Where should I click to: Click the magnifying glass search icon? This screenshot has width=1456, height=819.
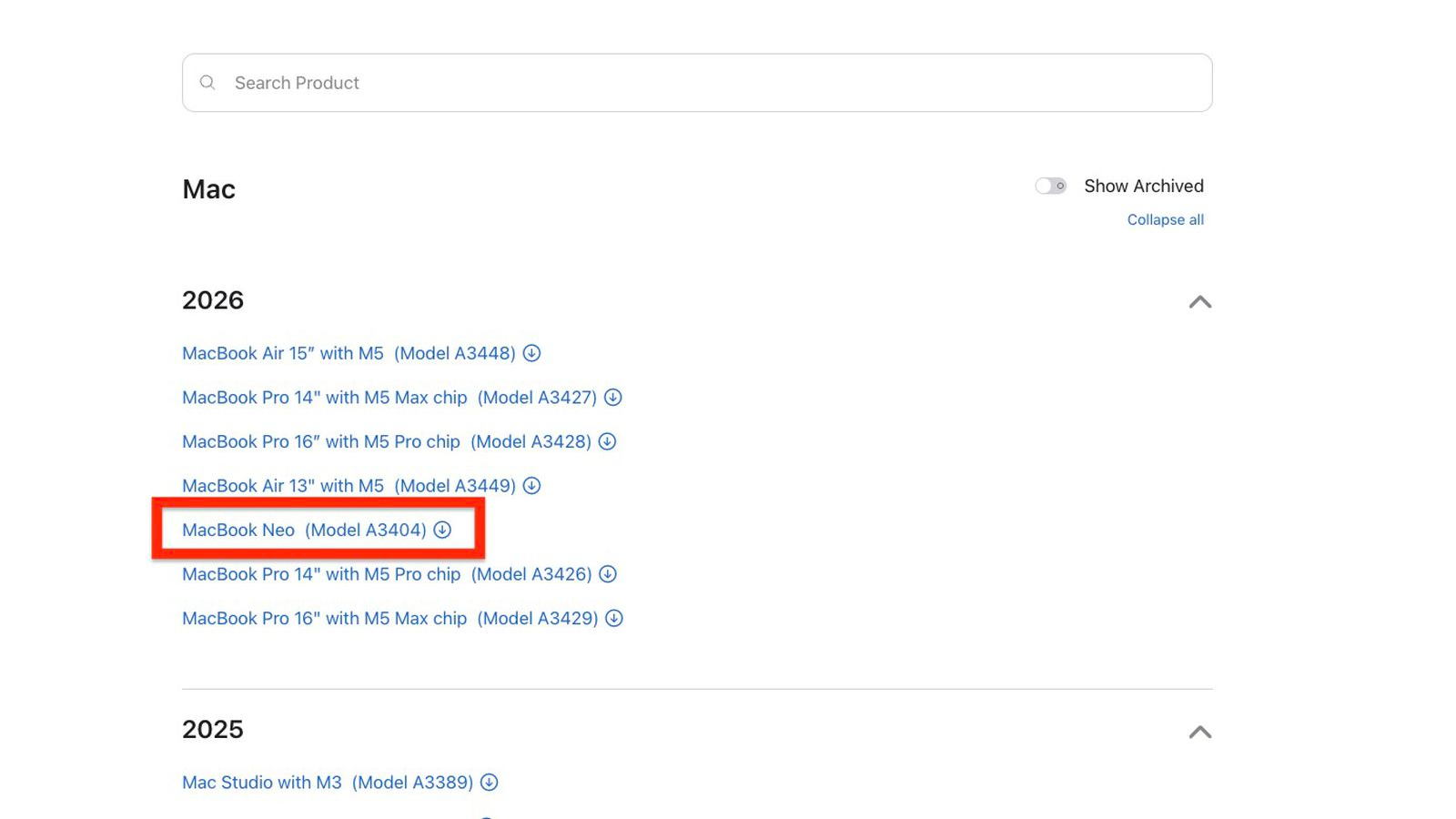pos(207,83)
